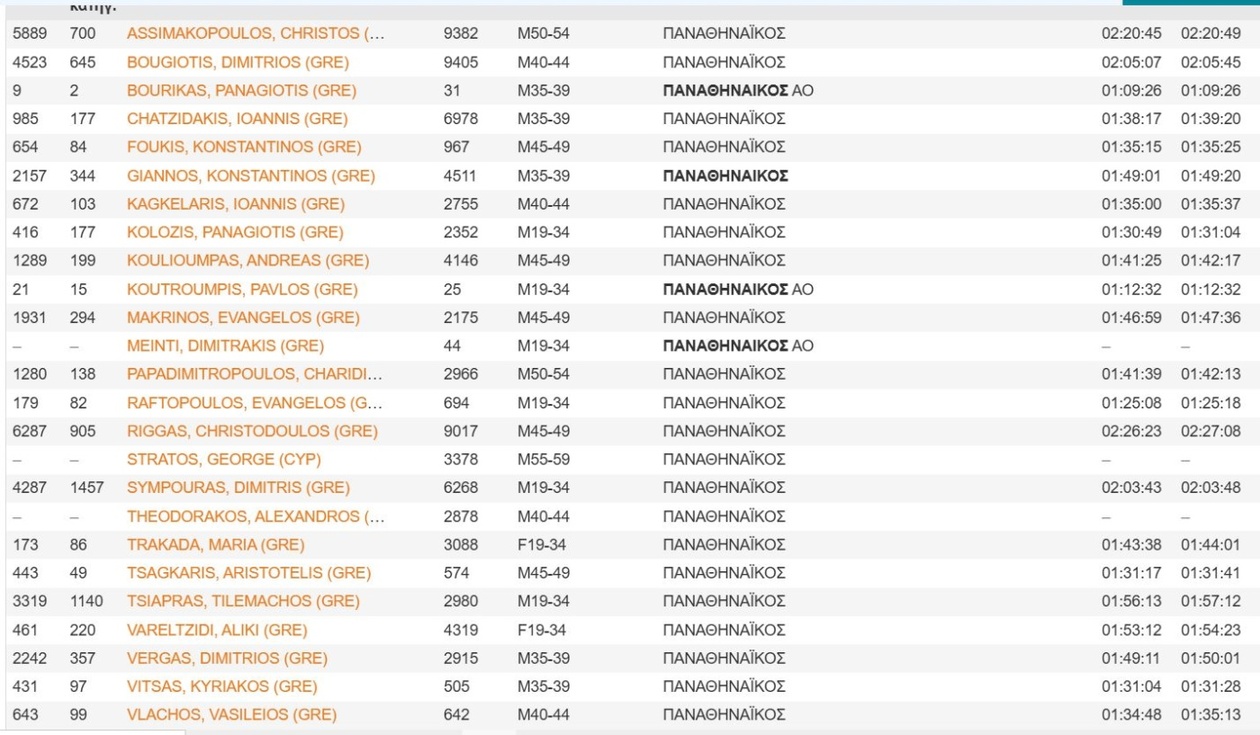Select VARELTZIDI, ALIKI link
Viewport: 1260px width, 735px height.
pyautogui.click(x=217, y=630)
